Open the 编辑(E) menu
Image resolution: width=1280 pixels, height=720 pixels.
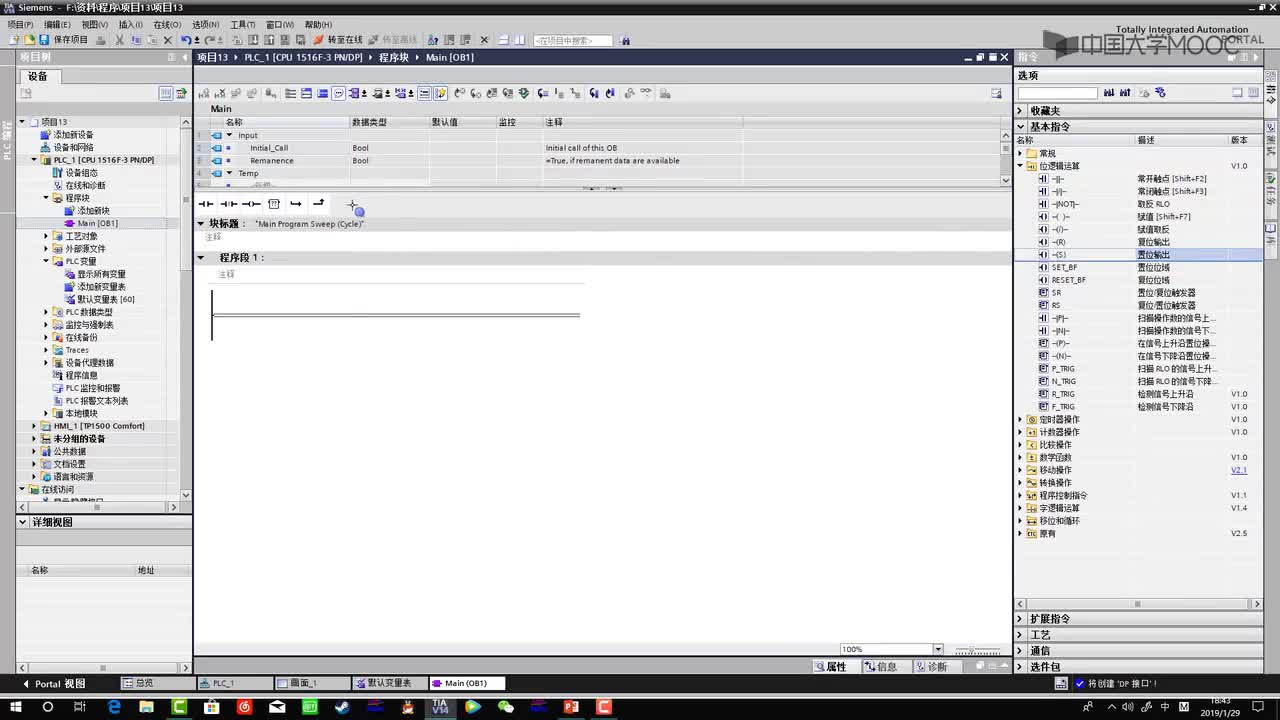pos(57,24)
